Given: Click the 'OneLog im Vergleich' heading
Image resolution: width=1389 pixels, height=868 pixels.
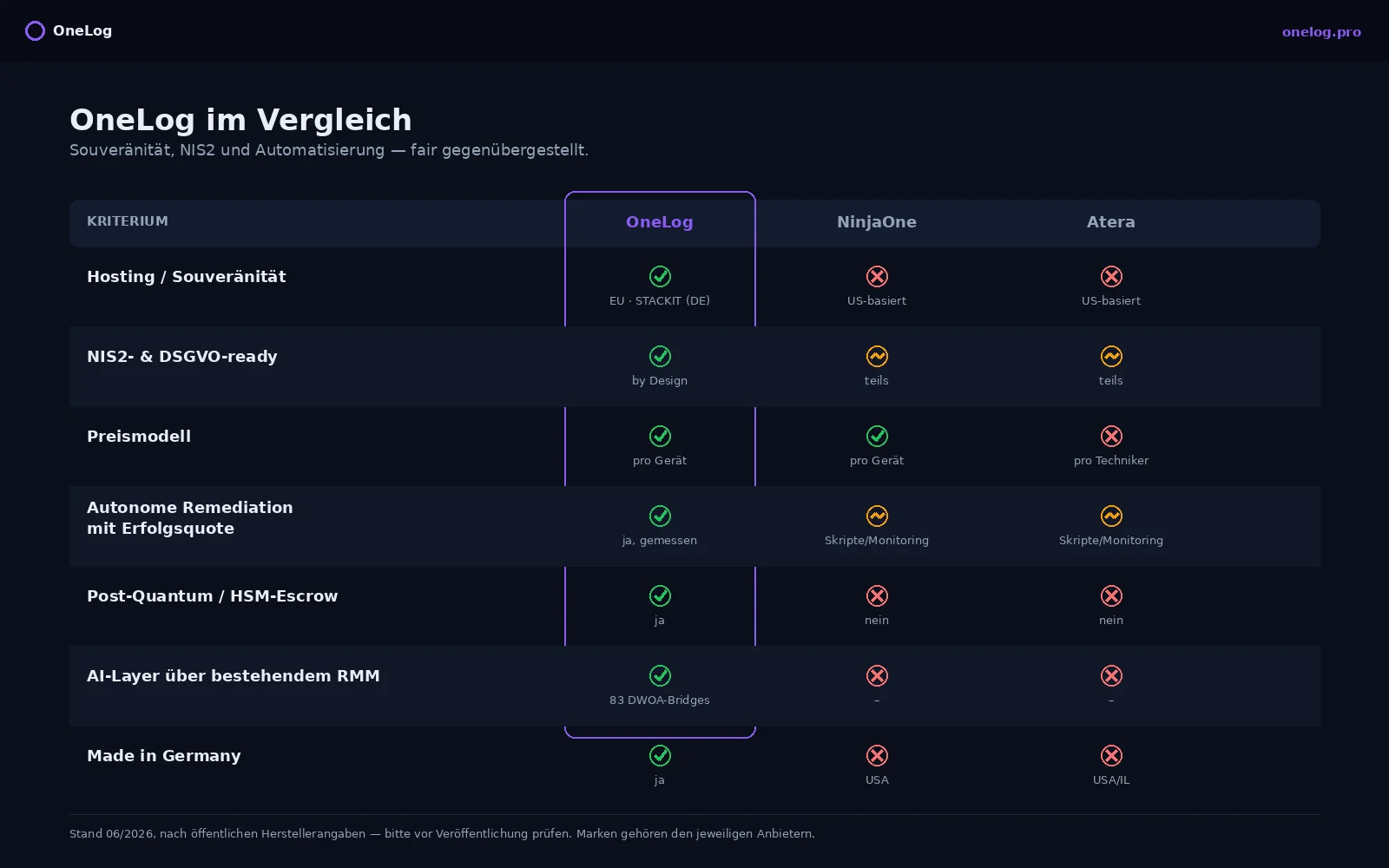Looking at the screenshot, I should (240, 120).
